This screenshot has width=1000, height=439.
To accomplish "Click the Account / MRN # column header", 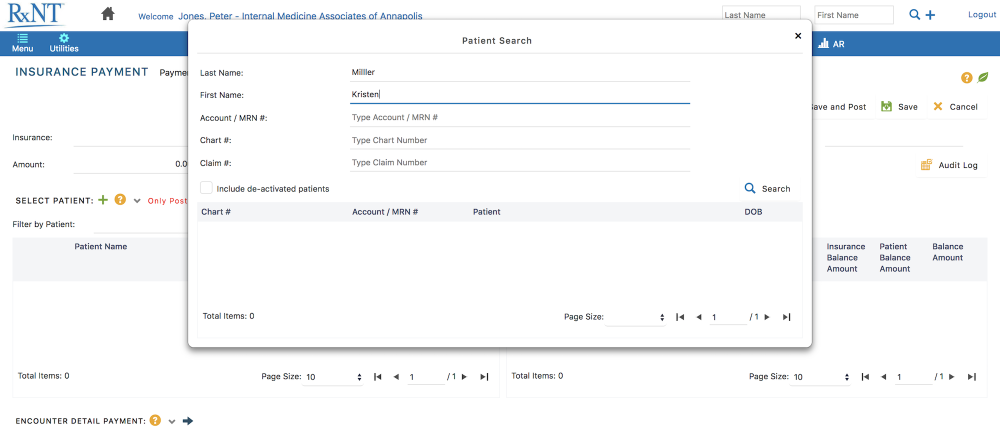I will pyautogui.click(x=385, y=211).
